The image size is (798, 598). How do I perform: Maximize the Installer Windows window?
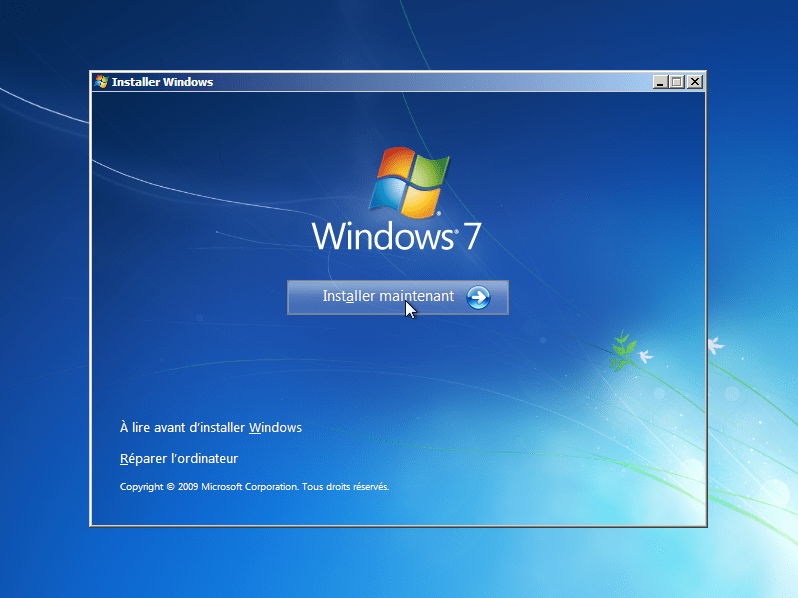pos(677,82)
